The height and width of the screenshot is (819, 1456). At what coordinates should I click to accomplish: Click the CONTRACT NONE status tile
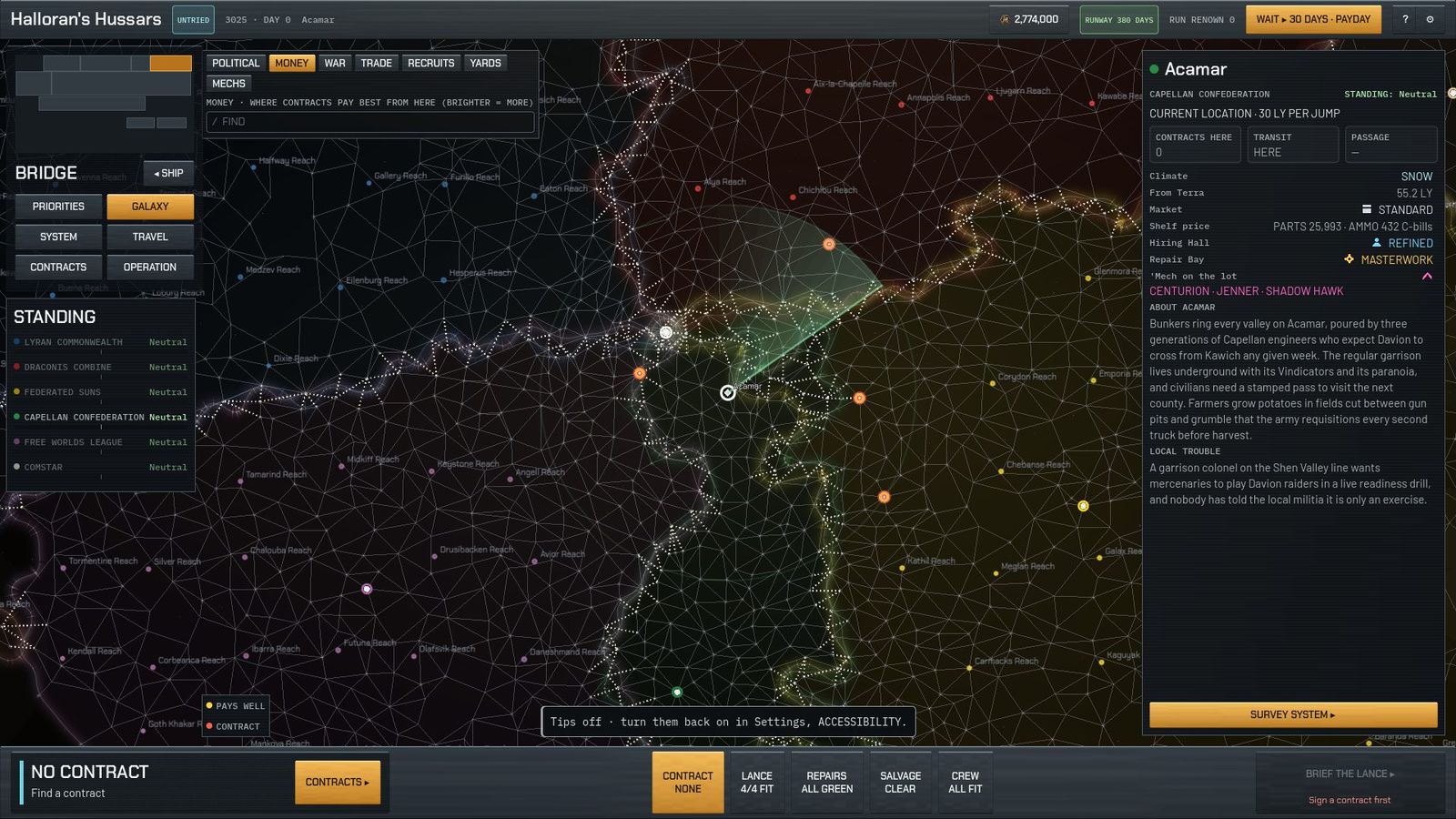pyautogui.click(x=688, y=783)
